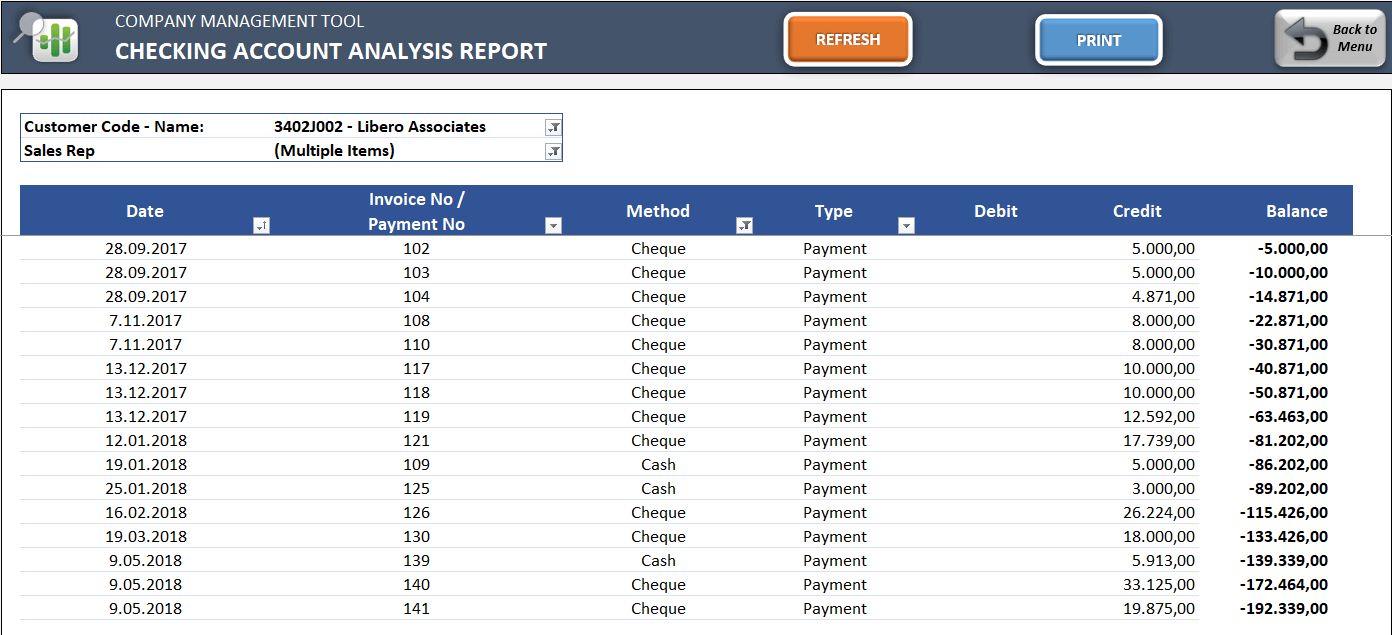Image resolution: width=1392 pixels, height=635 pixels.
Task: Select payment number 139 cell
Action: (x=416, y=561)
